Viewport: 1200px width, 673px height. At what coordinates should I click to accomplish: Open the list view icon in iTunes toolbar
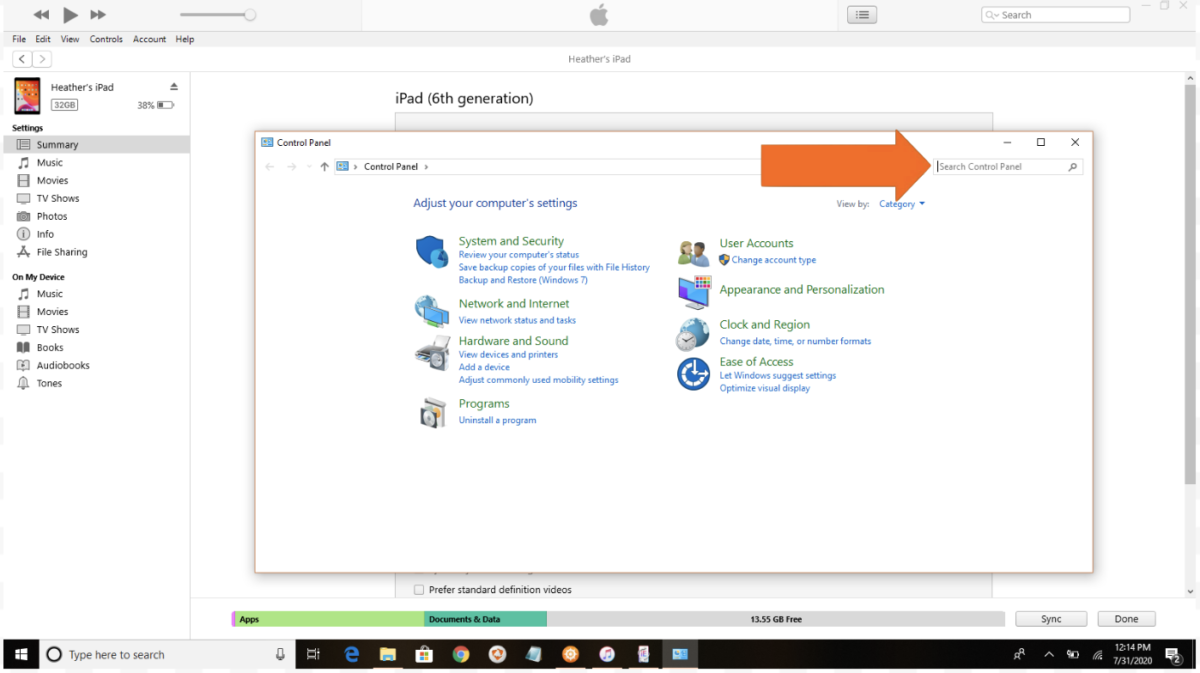click(862, 15)
